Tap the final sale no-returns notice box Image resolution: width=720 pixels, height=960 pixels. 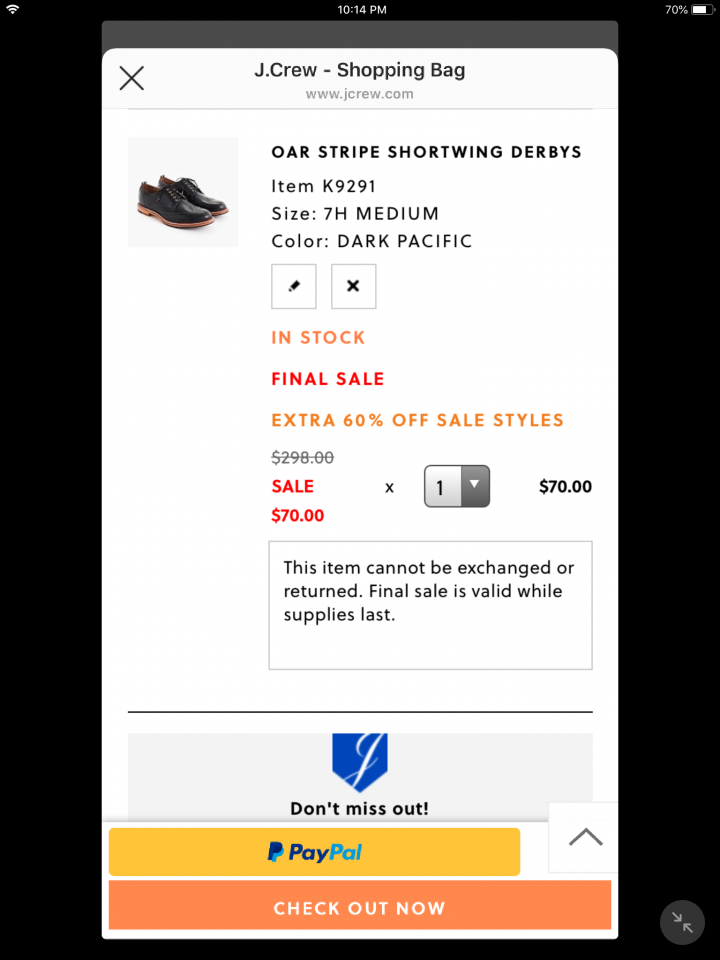pos(430,604)
